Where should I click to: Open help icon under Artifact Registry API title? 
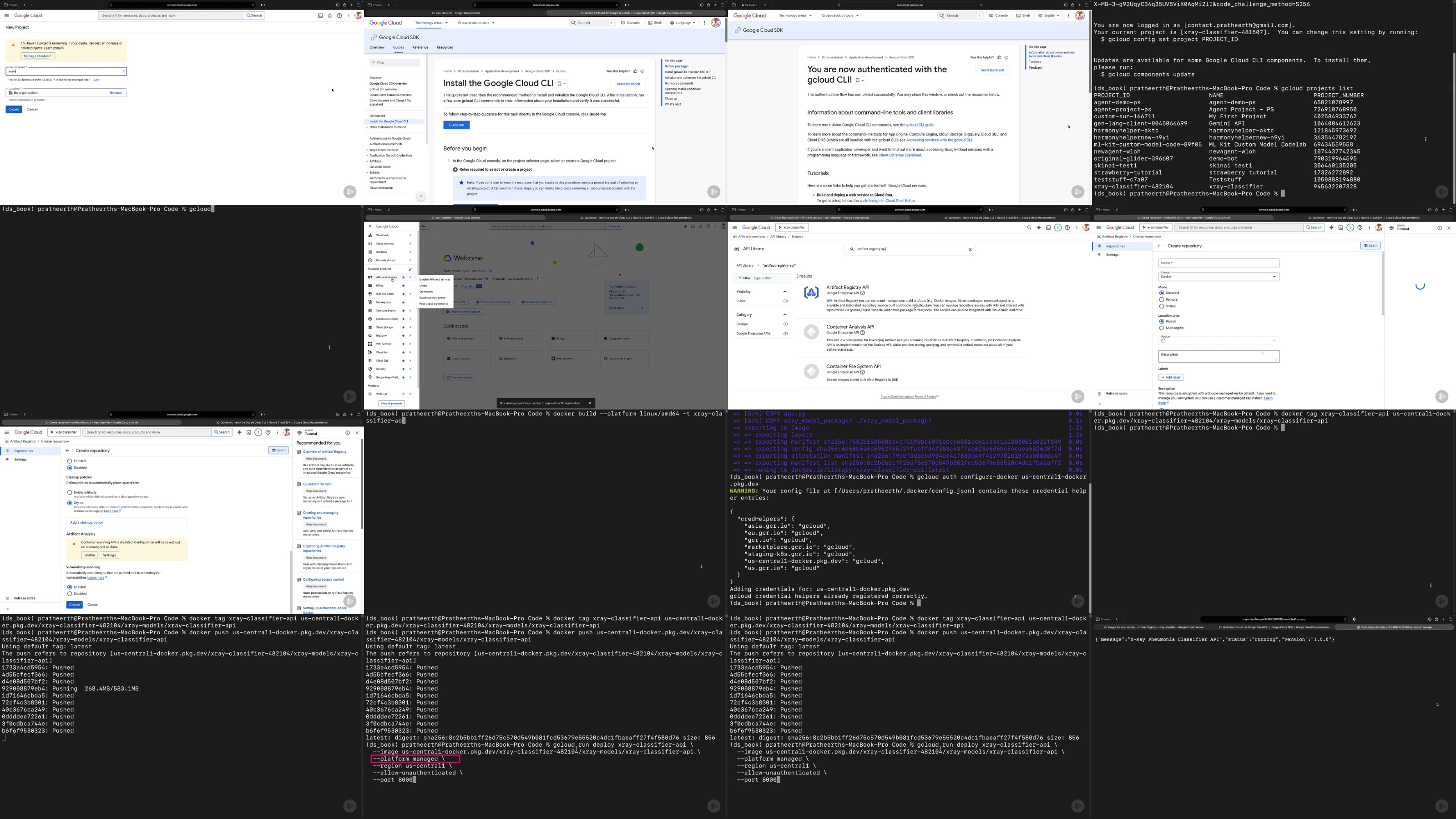click(863, 293)
